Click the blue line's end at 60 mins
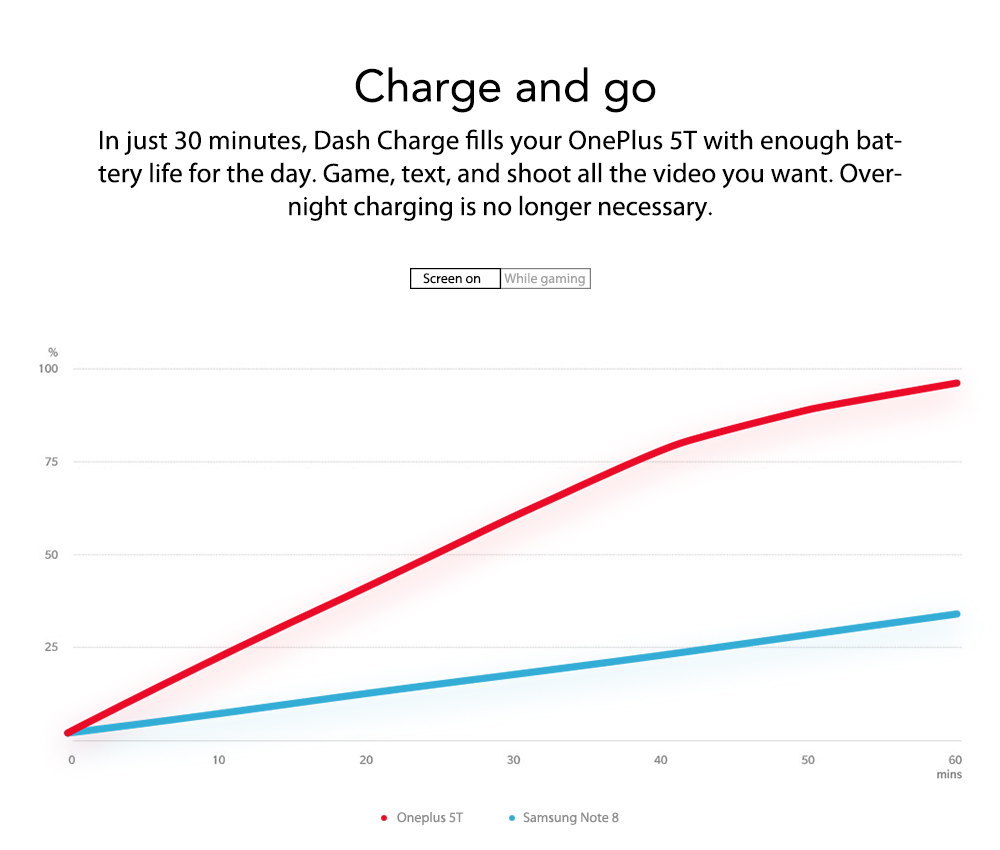 [x=956, y=614]
